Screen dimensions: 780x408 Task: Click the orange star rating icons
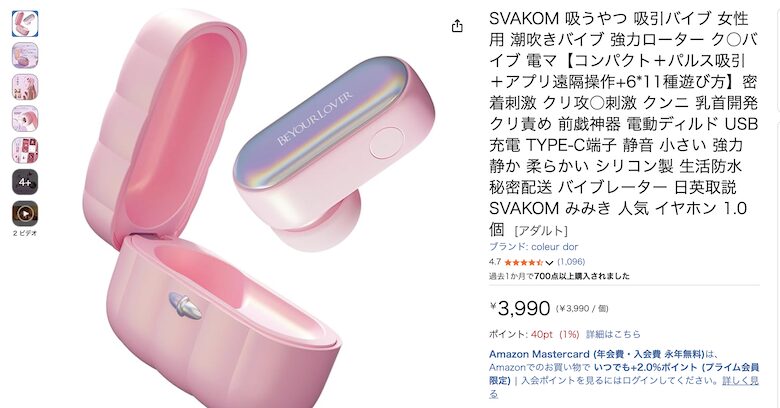pyautogui.click(x=523, y=262)
